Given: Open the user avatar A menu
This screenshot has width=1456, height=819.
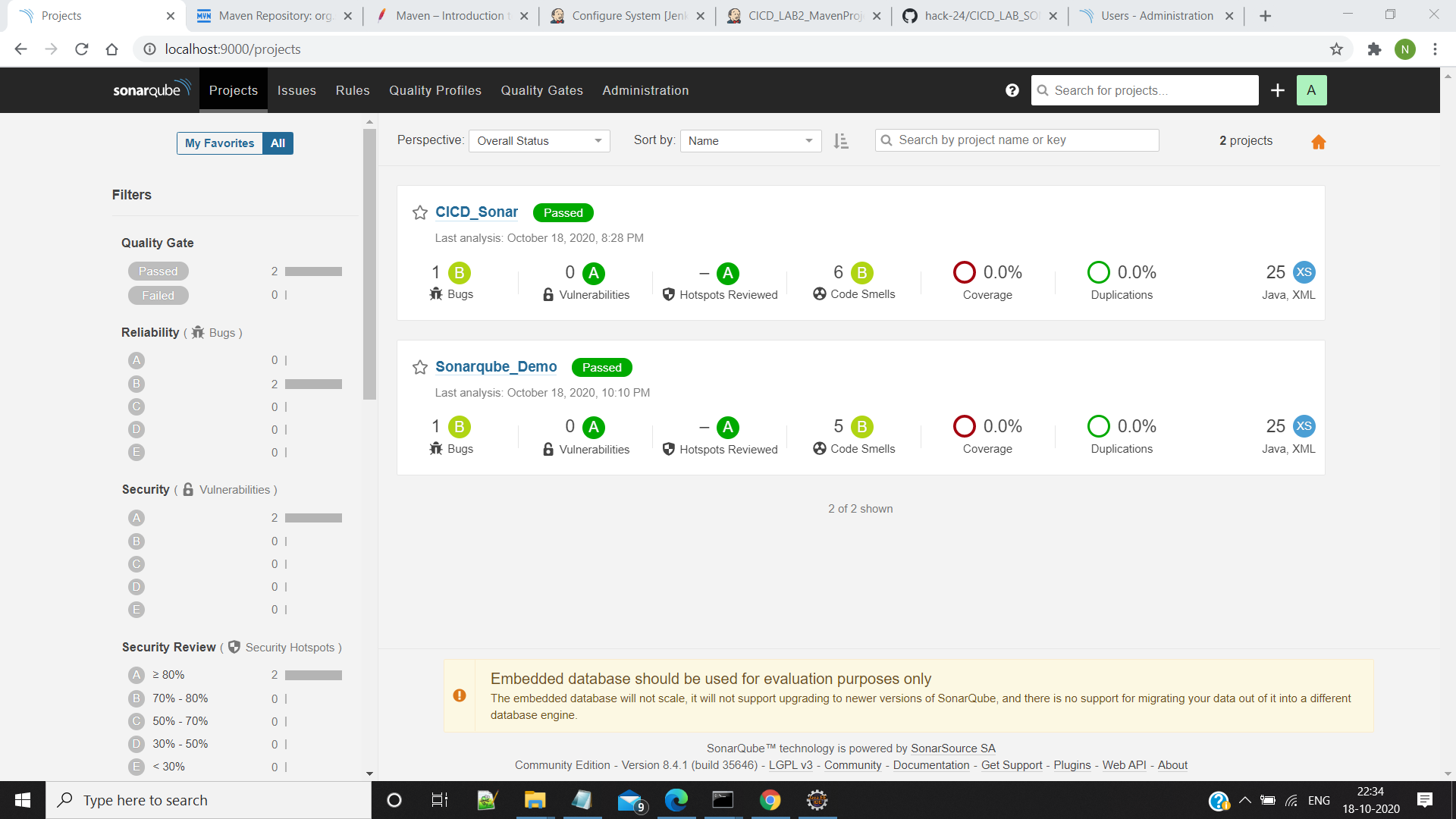Looking at the screenshot, I should (1311, 90).
